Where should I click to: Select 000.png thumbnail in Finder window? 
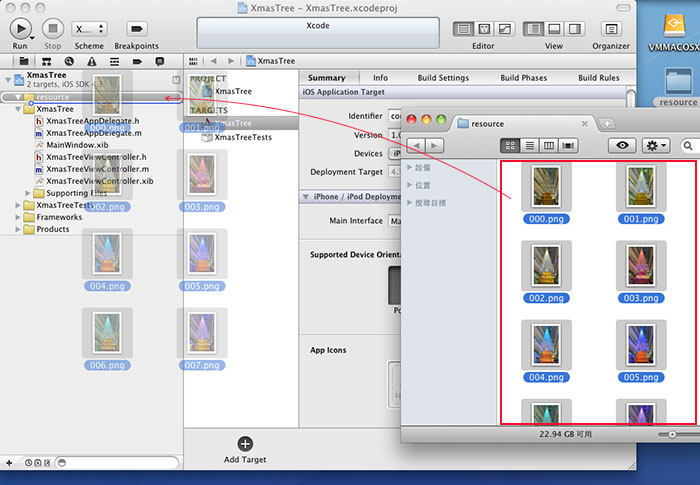click(546, 187)
